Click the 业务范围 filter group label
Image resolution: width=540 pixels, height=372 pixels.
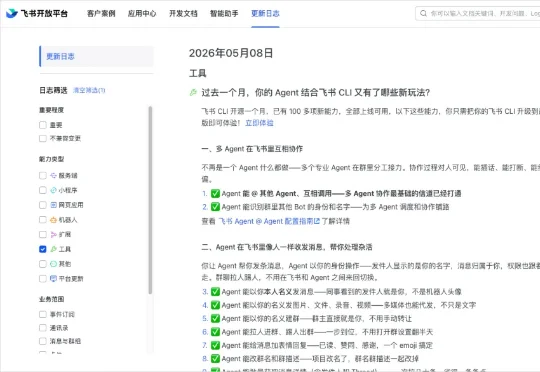tap(51, 299)
